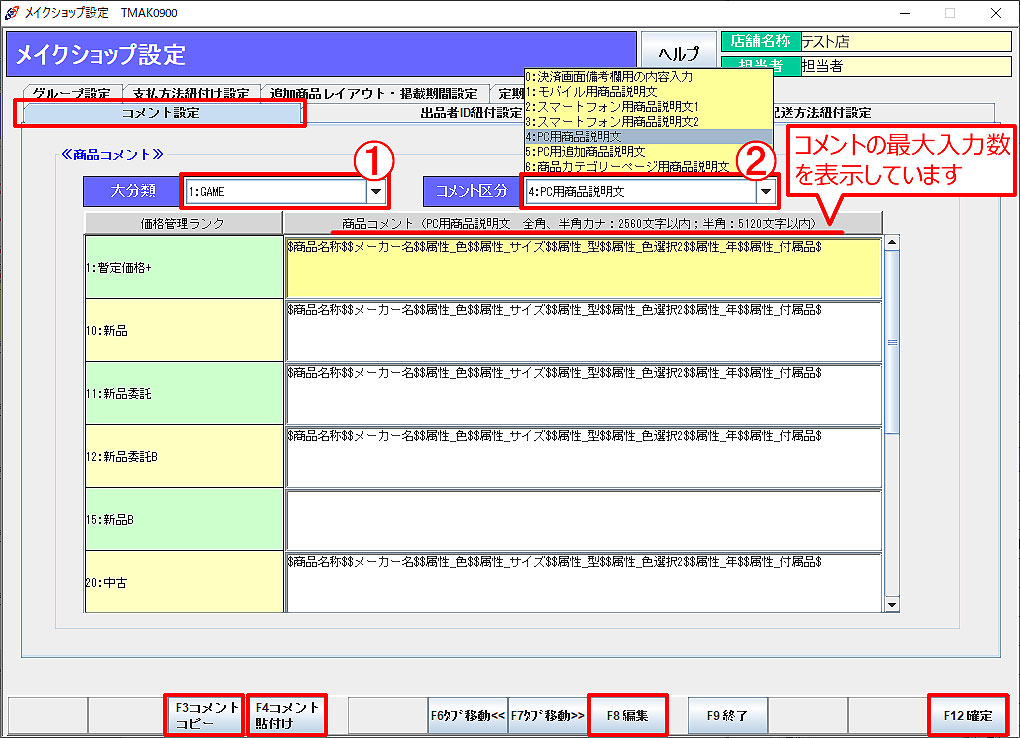Confirm with the F12 確定 button
1020x738 pixels.
967,716
